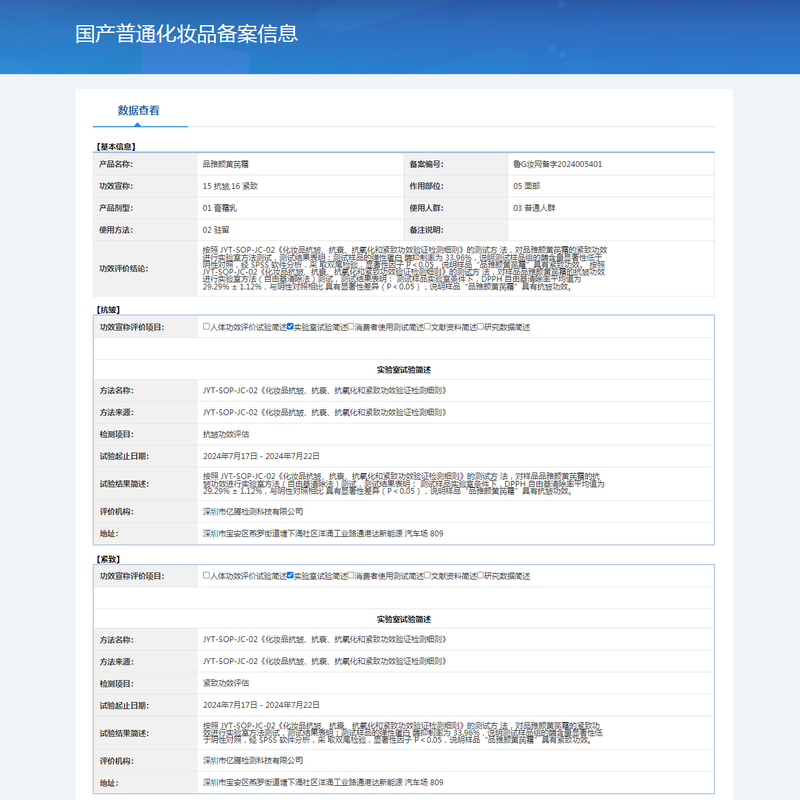Open the 数据查看 tab

tap(138, 111)
